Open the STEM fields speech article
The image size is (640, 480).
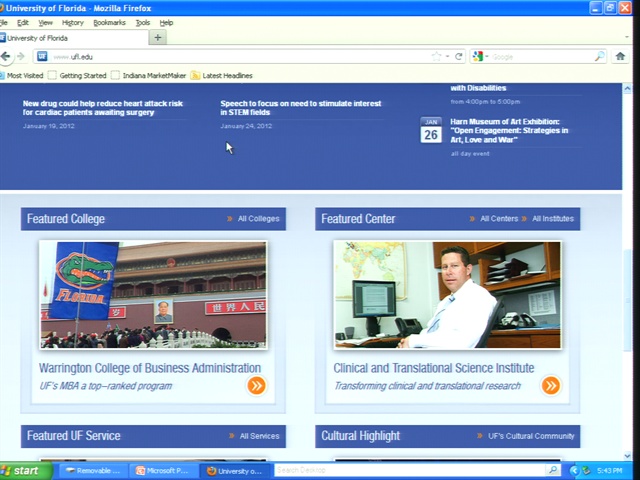(x=301, y=108)
